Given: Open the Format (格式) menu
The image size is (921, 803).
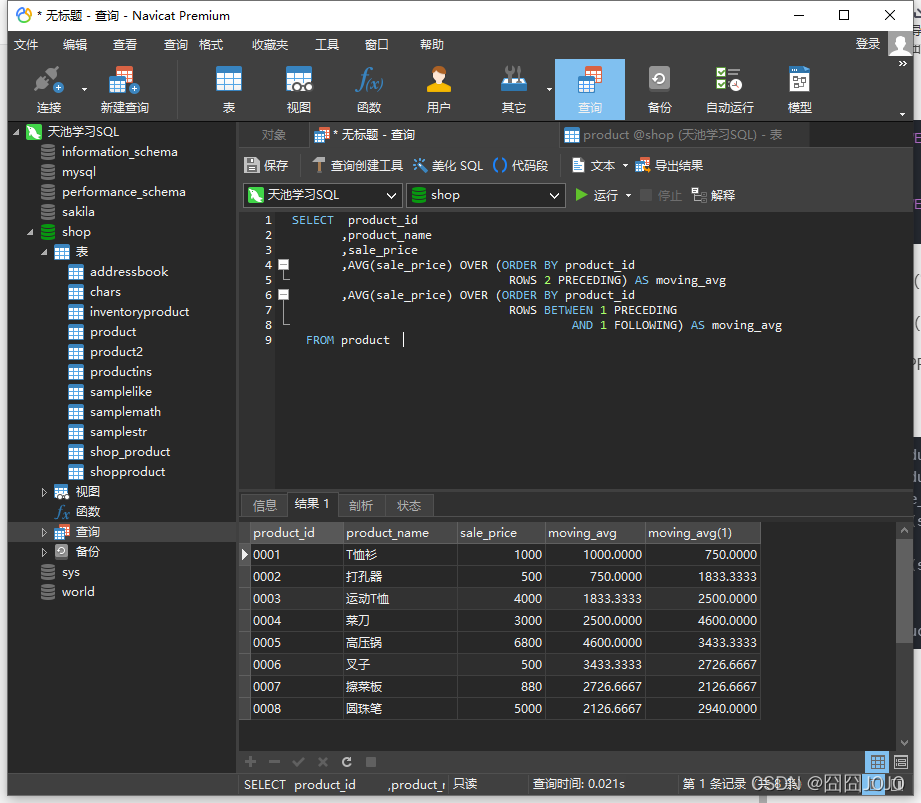Looking at the screenshot, I should pyautogui.click(x=211, y=45).
